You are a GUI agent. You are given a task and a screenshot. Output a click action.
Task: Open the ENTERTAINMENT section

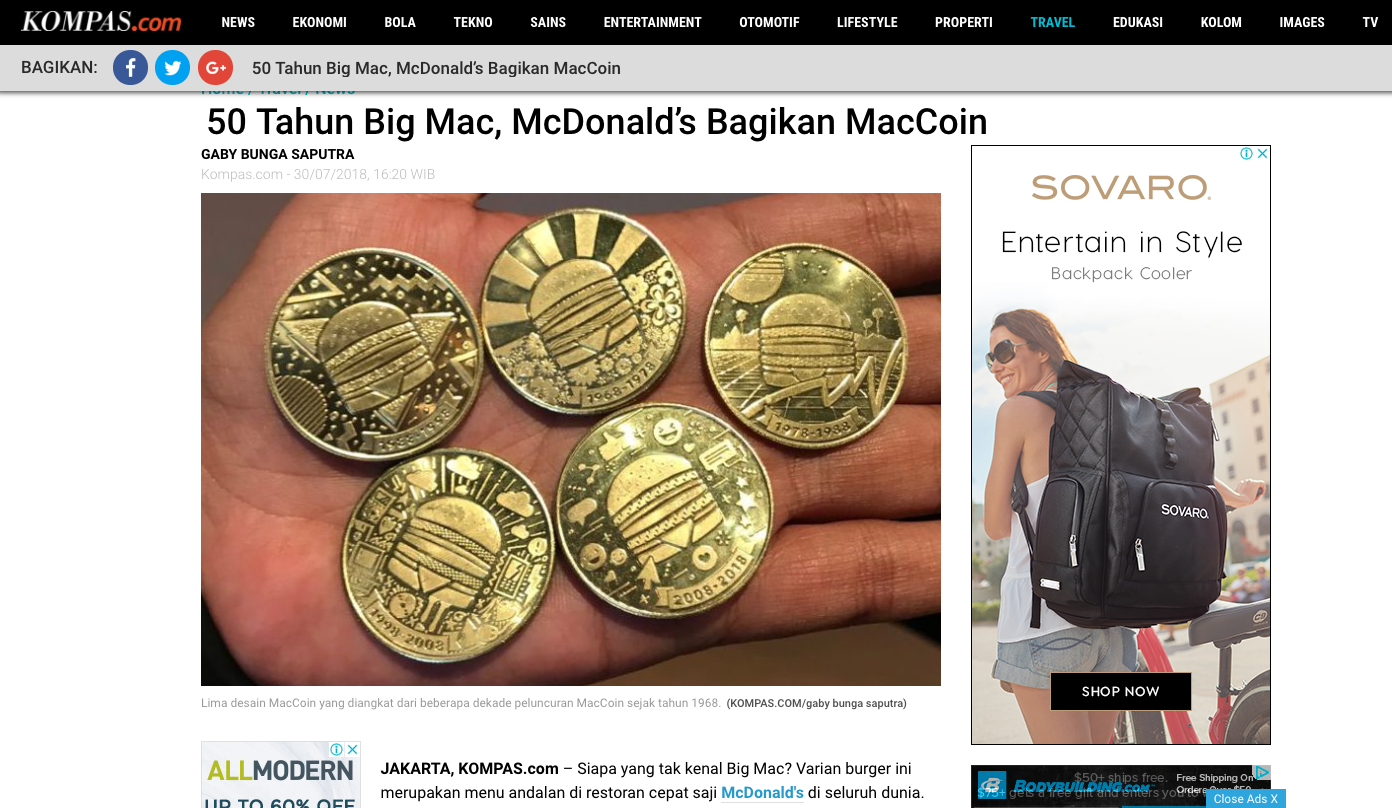[x=653, y=22]
